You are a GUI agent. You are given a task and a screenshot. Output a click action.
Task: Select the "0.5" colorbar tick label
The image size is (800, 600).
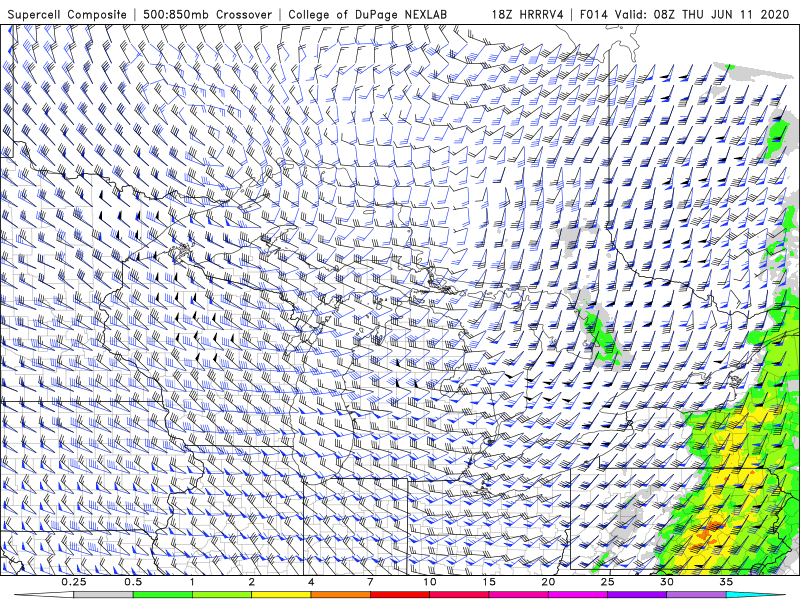[133, 582]
